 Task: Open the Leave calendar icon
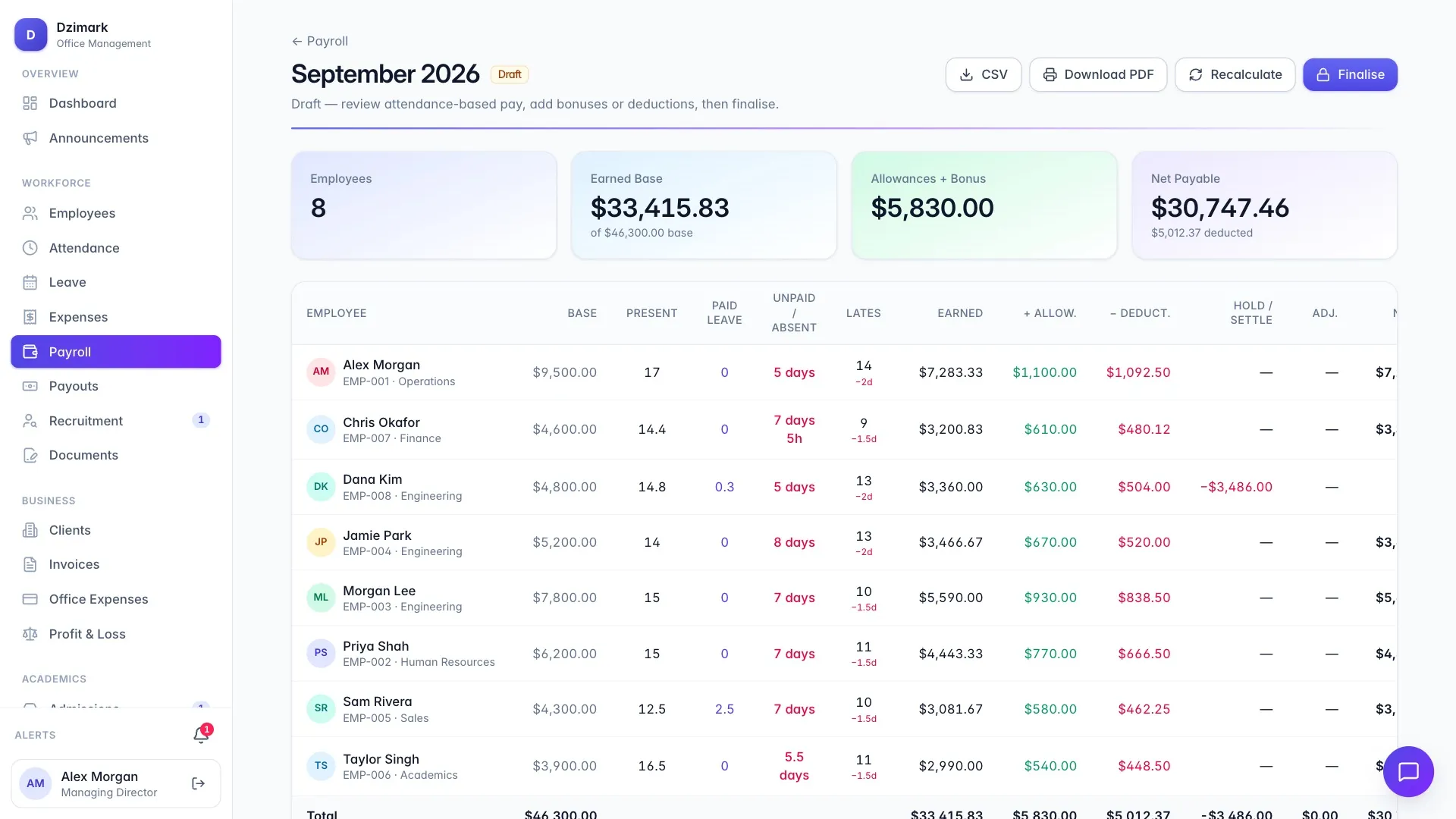30,282
